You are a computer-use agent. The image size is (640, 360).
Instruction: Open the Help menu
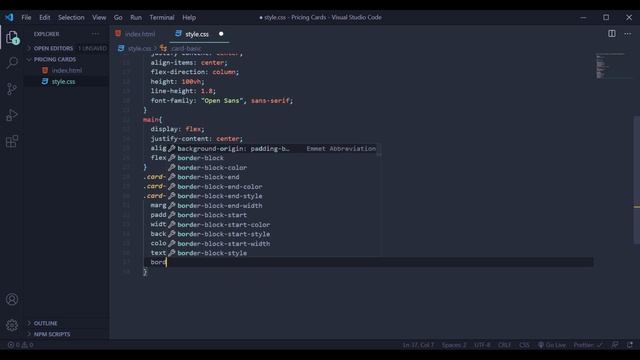point(189,17)
